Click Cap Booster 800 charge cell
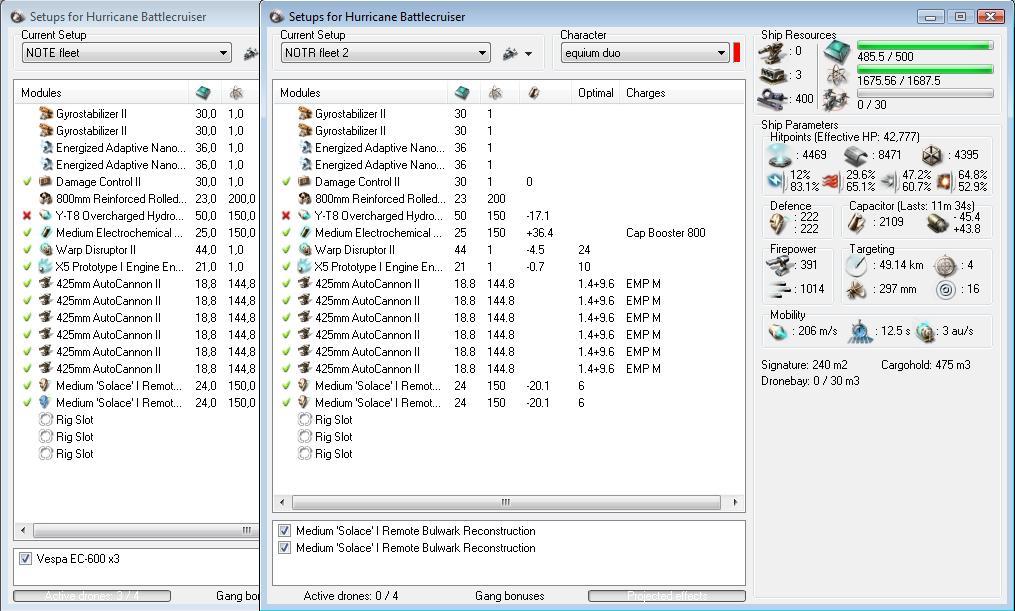 pos(665,232)
